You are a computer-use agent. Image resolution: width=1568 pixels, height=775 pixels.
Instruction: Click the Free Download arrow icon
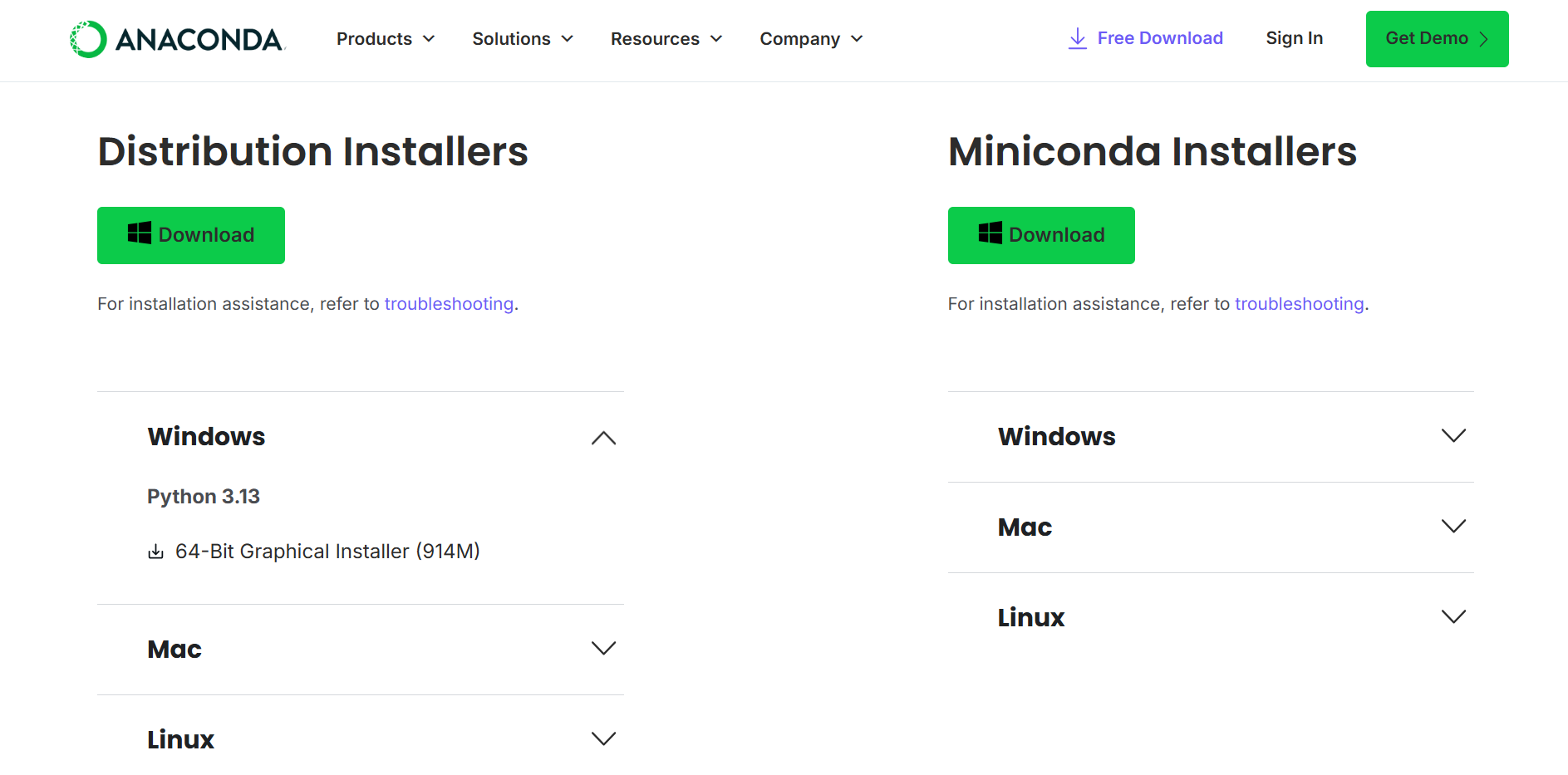pos(1077,38)
